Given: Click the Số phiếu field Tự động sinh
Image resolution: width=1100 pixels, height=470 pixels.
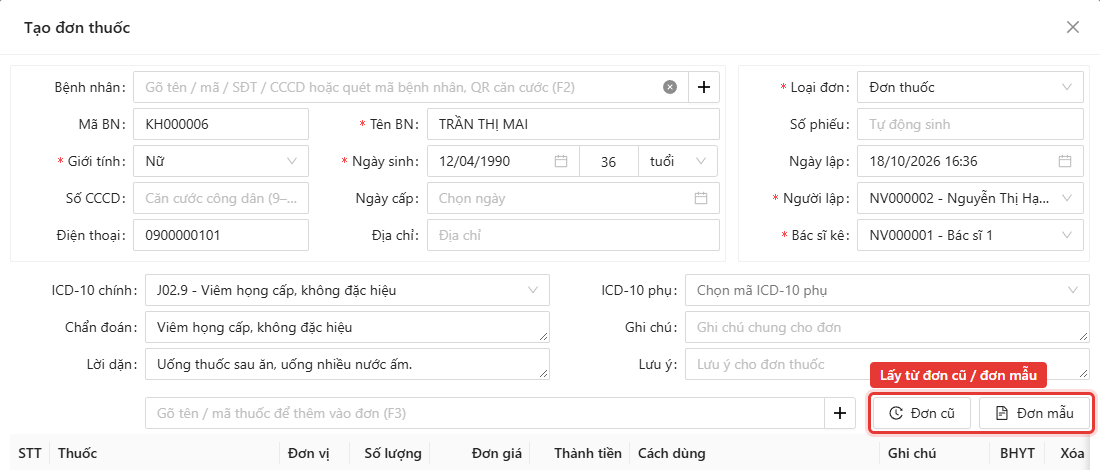Looking at the screenshot, I should 970,124.
